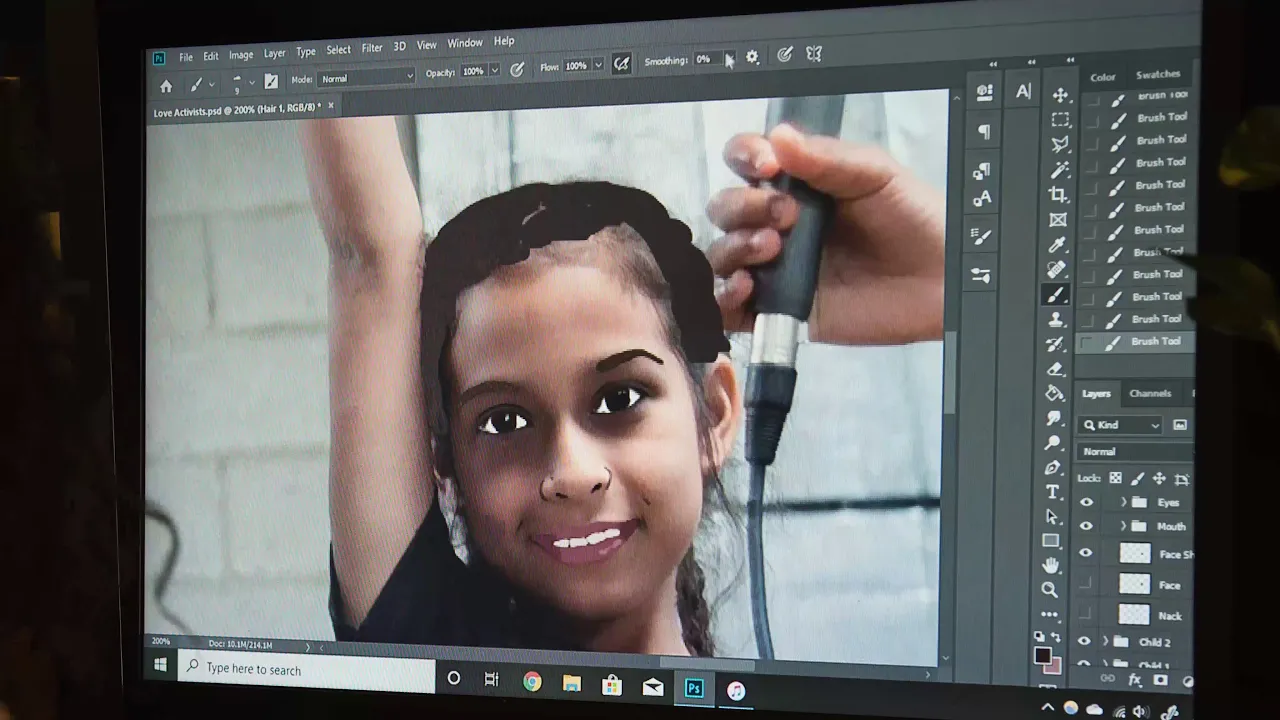Open the layer blend mode Normal dropdown
1280x720 pixels.
tap(1135, 451)
